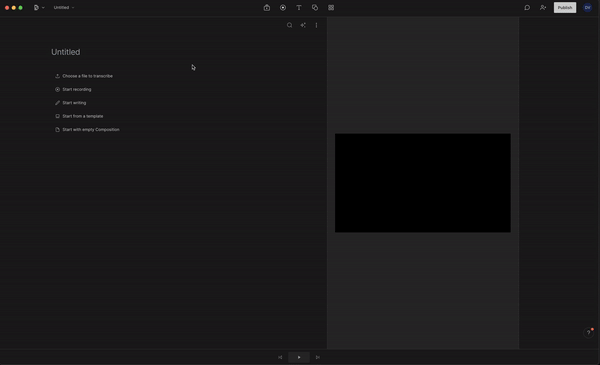Open the grid layout icon in toolbar

[x=331, y=8]
